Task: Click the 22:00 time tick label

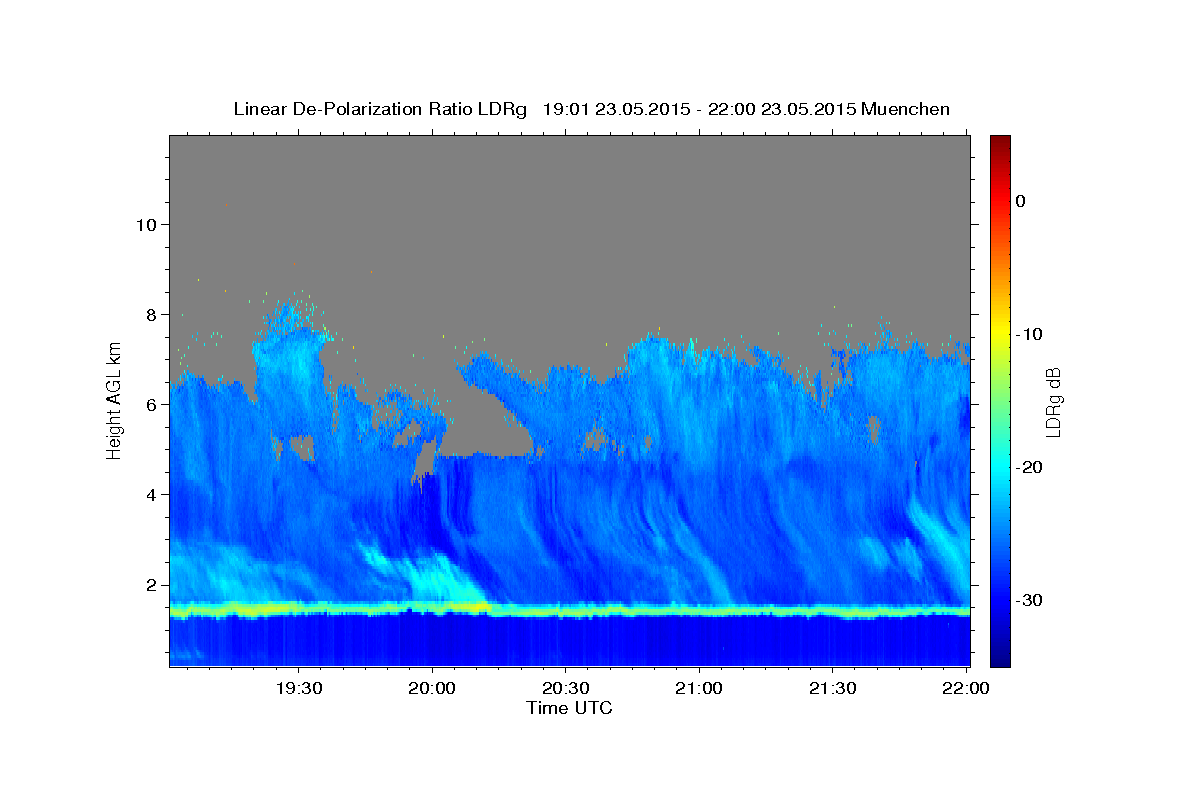Action: click(966, 688)
